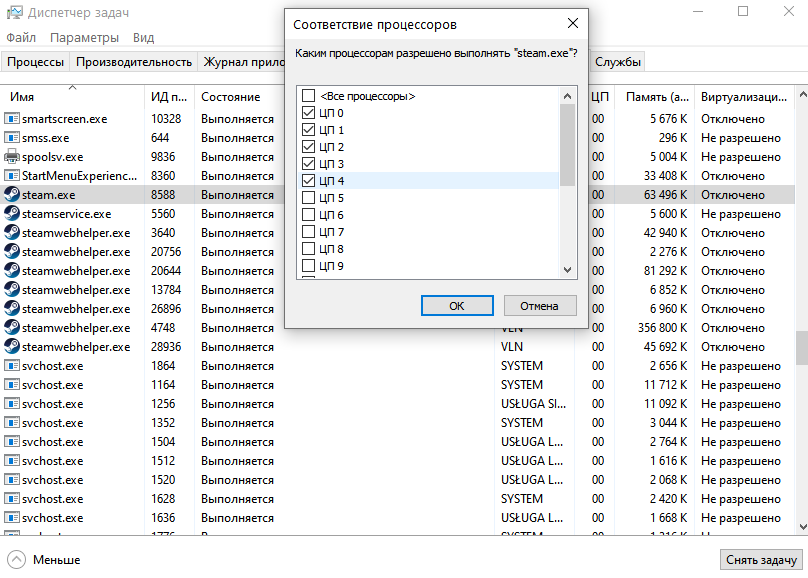Click icon of svchost.exe PID 1352
Image resolution: width=808 pixels, height=578 pixels.
(x=12, y=423)
